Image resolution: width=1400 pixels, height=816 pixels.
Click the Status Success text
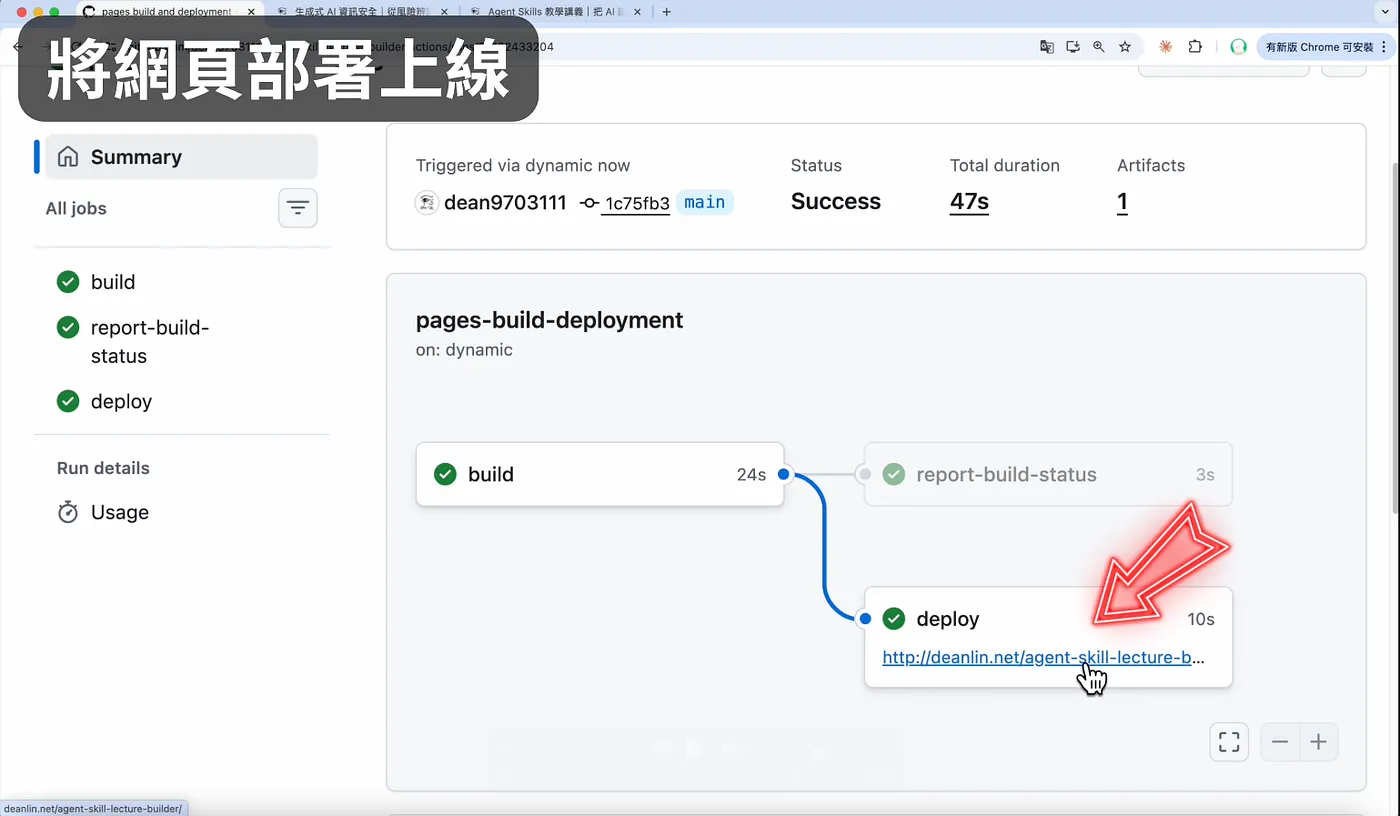[x=836, y=202]
